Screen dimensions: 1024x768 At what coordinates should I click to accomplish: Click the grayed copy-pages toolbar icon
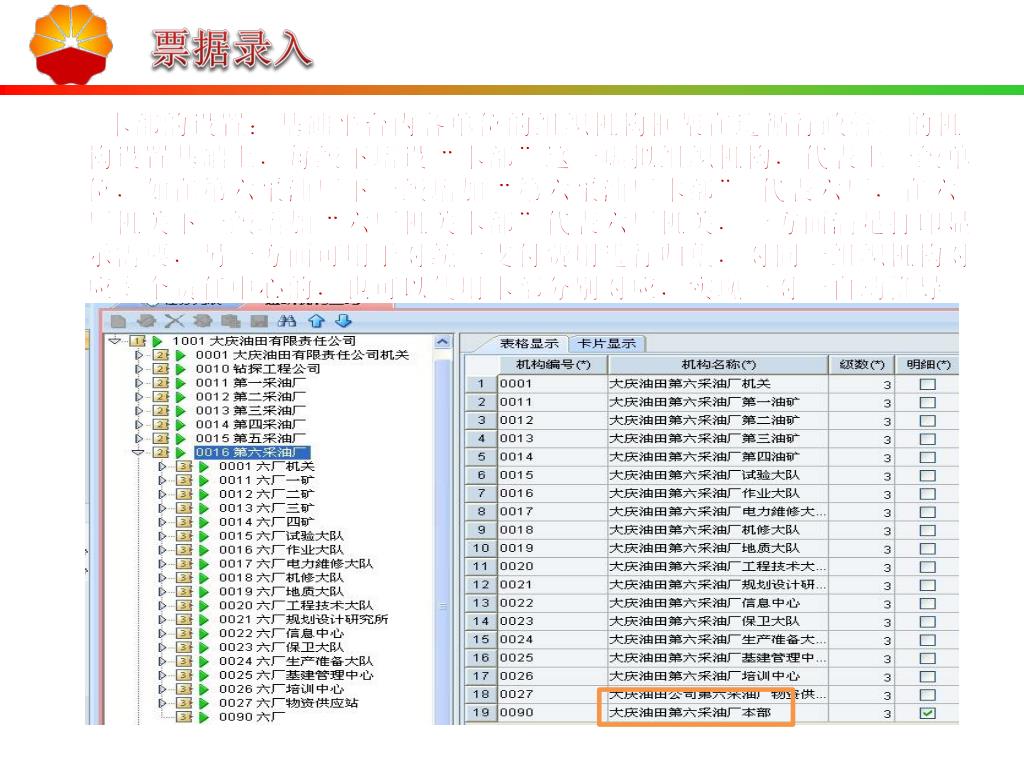231,321
